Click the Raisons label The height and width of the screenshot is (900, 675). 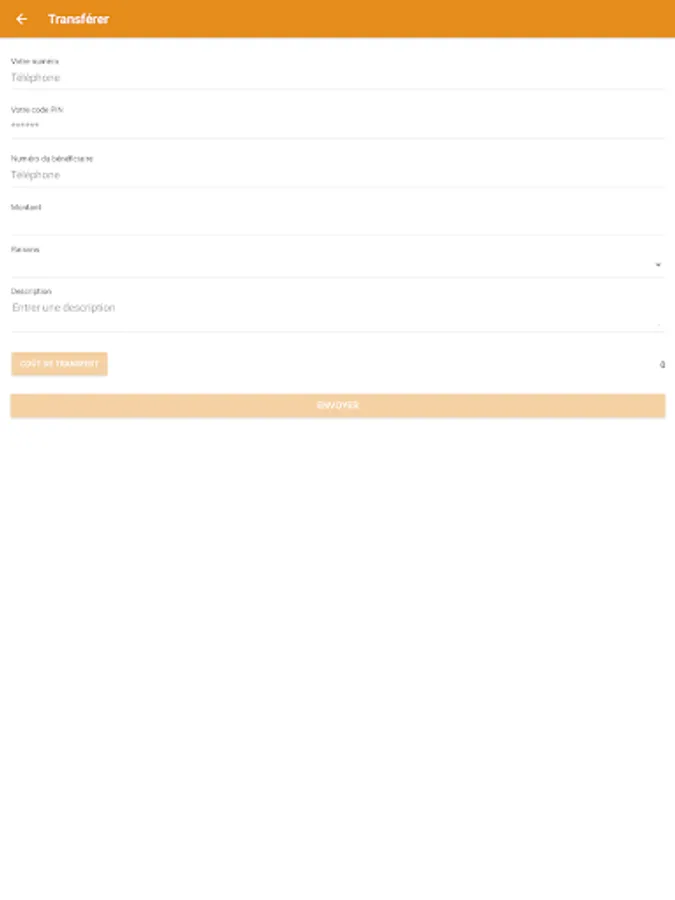point(25,250)
